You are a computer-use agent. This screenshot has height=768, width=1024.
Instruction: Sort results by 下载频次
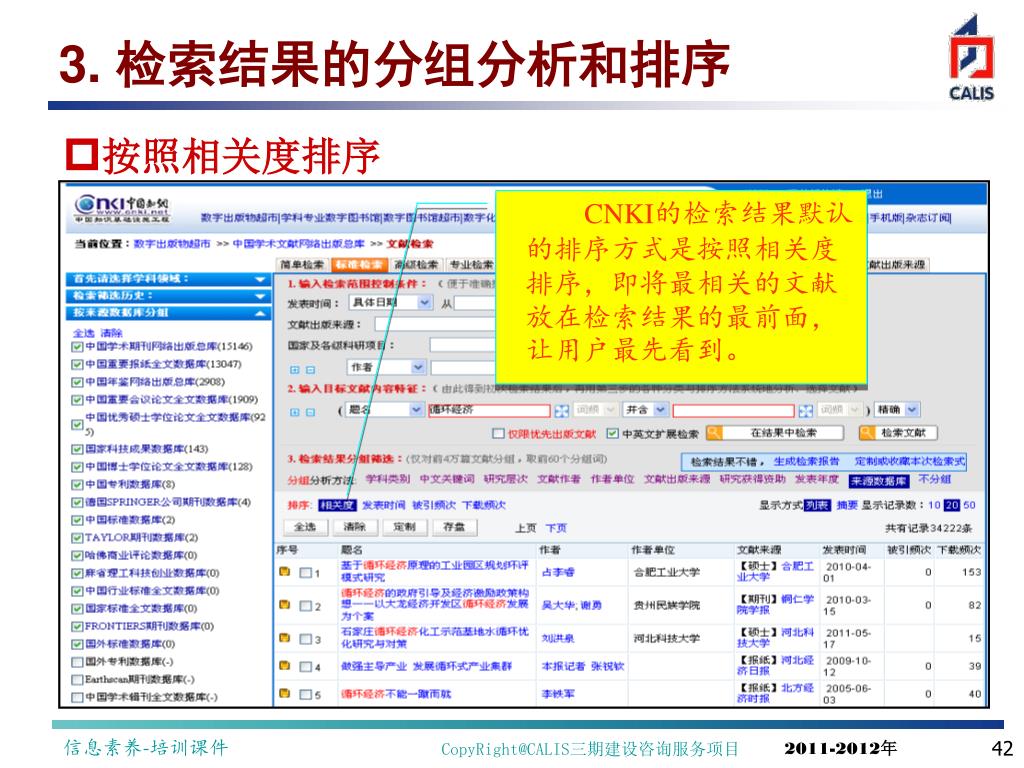(484, 505)
